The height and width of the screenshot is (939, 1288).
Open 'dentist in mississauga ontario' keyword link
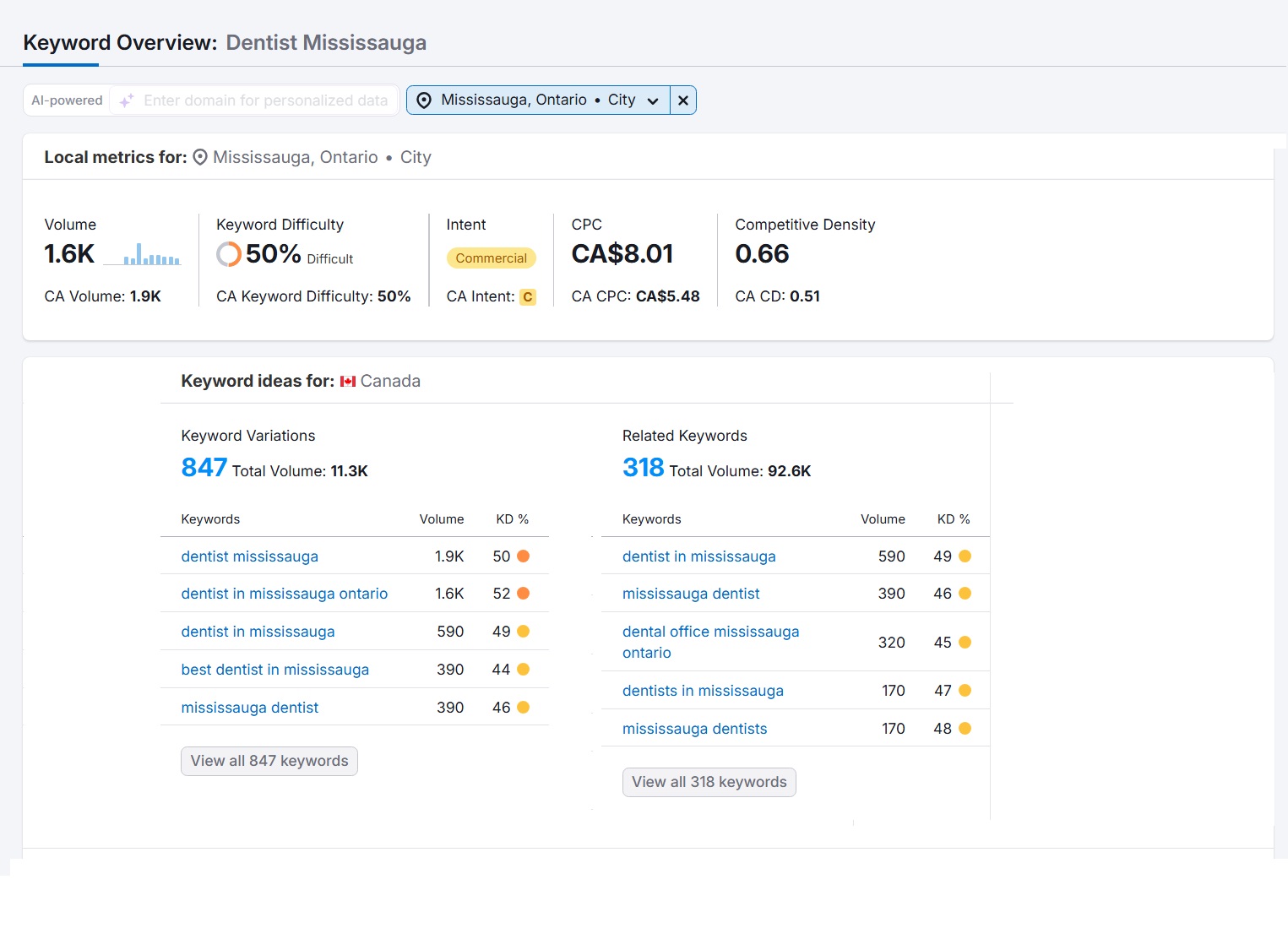pos(285,594)
